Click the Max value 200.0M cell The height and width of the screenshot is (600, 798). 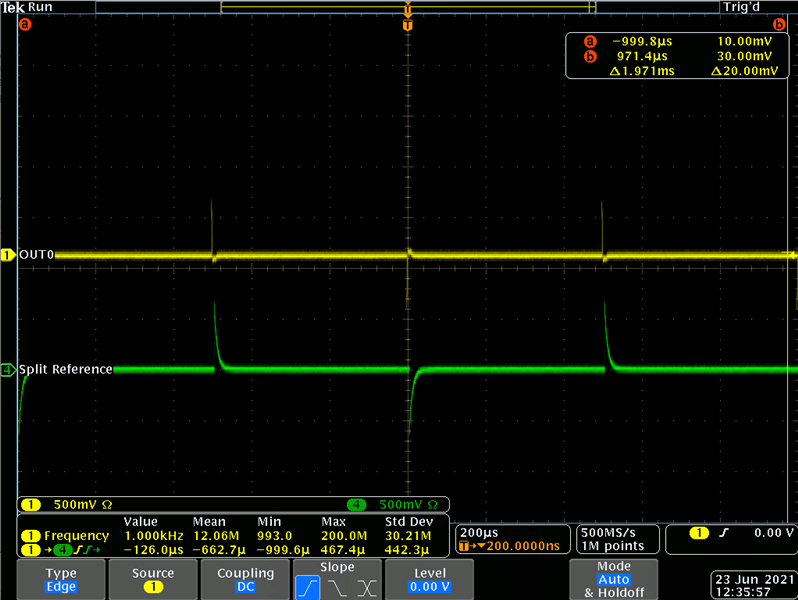344,536
